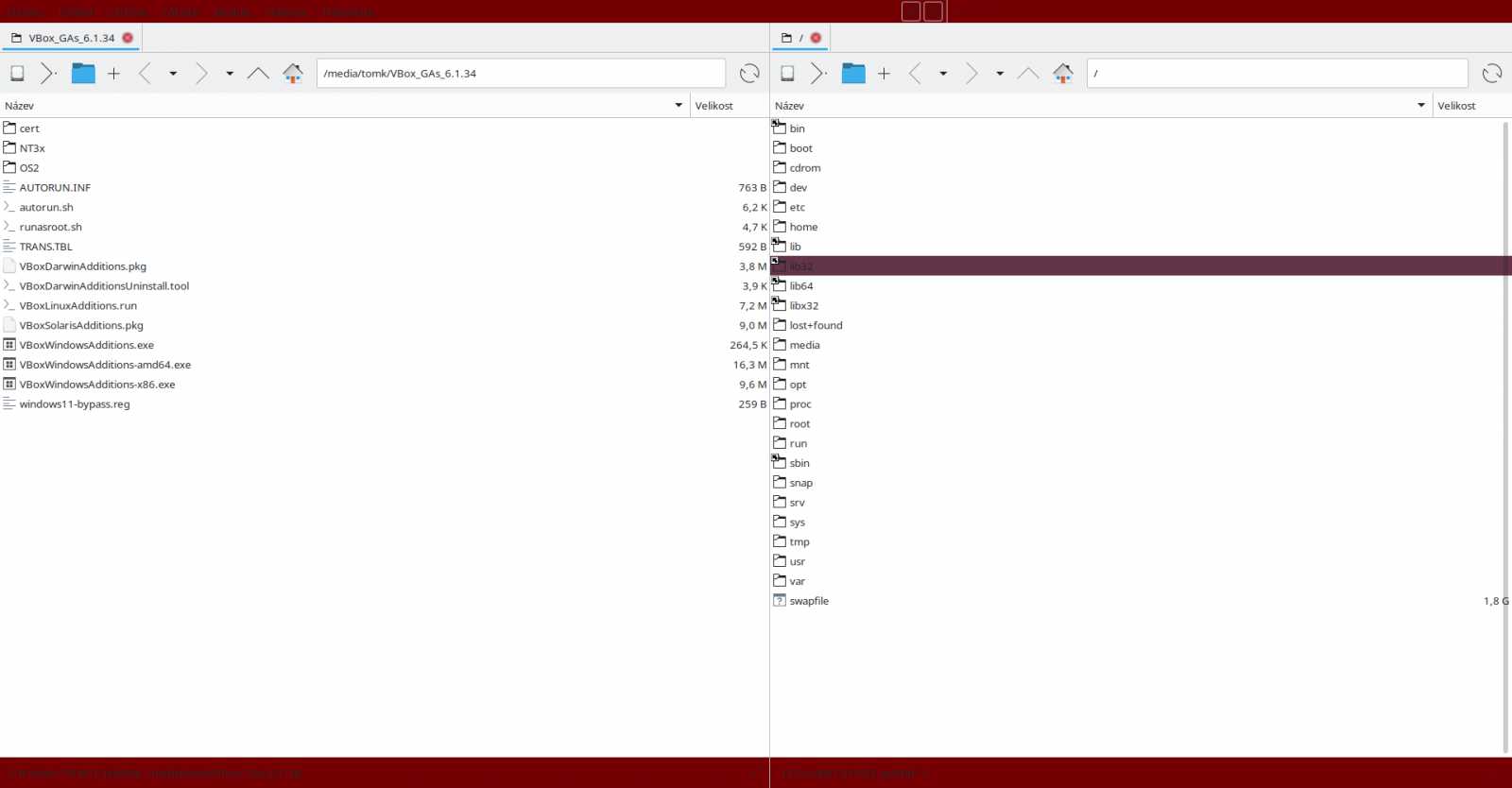Click the devices icon in the right pane toolbar
The width and height of the screenshot is (1512, 788).
pos(787,73)
